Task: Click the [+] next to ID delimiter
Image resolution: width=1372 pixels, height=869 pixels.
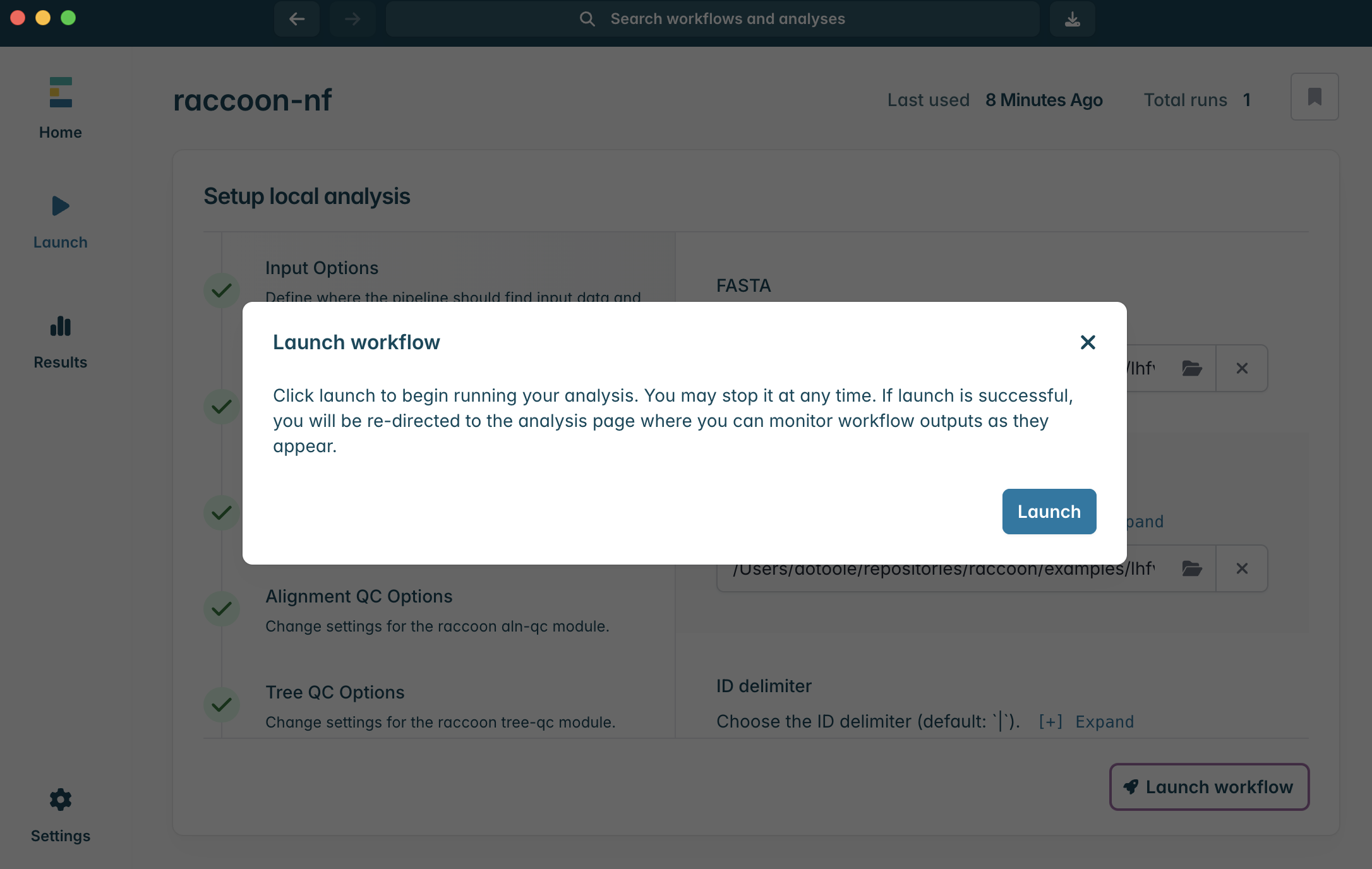Action: [x=1050, y=721]
